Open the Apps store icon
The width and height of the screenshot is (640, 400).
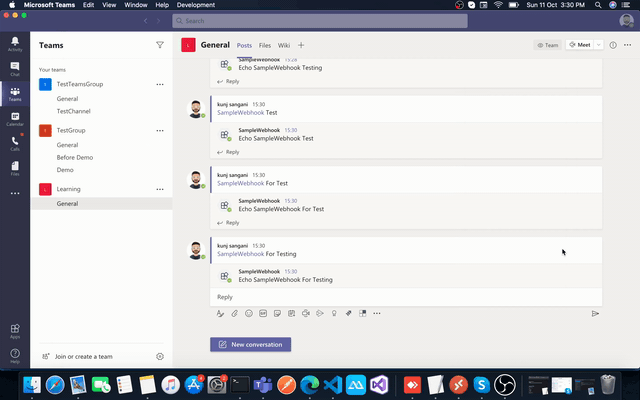(15, 331)
